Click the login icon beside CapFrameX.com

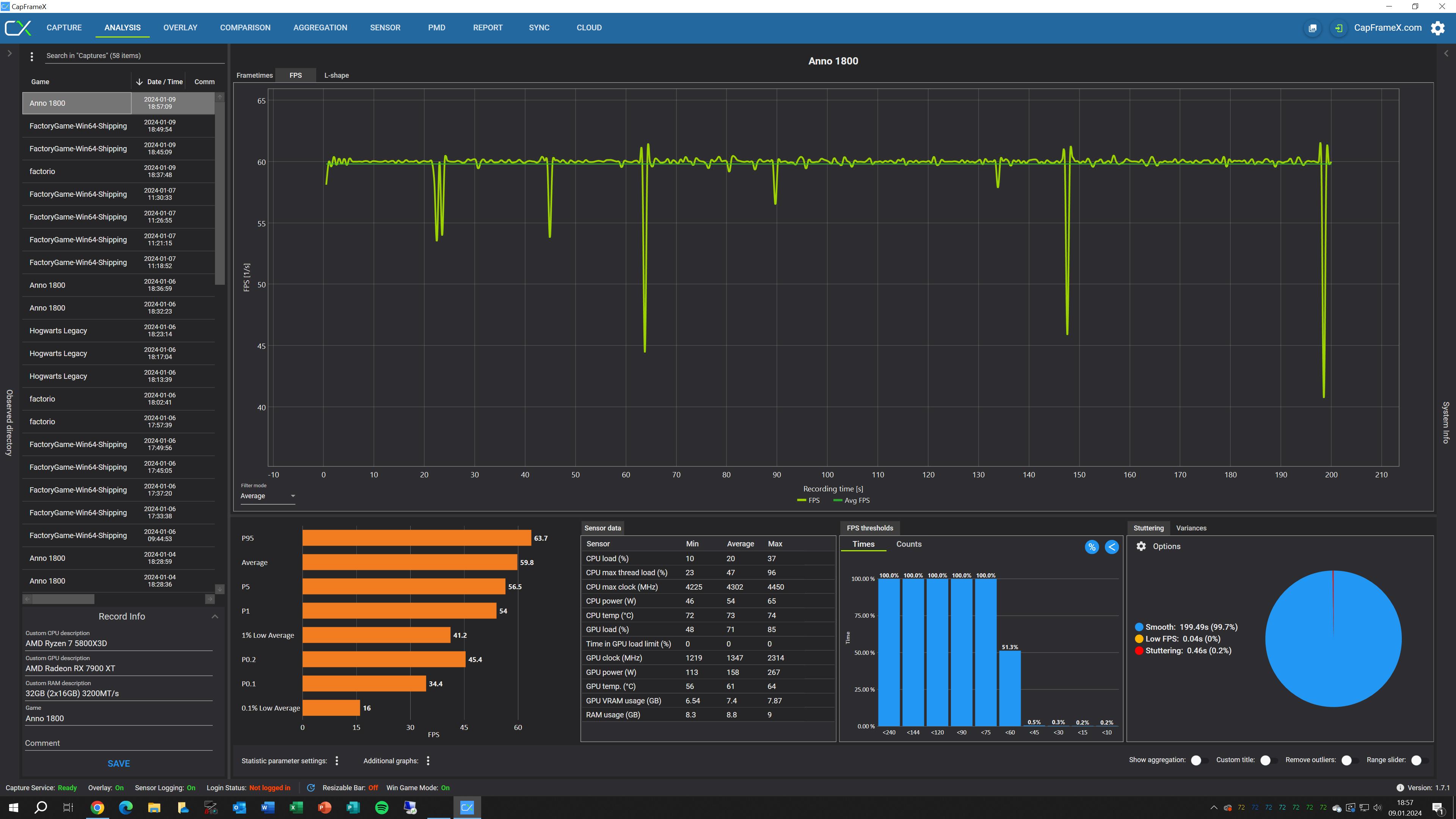1338,28
